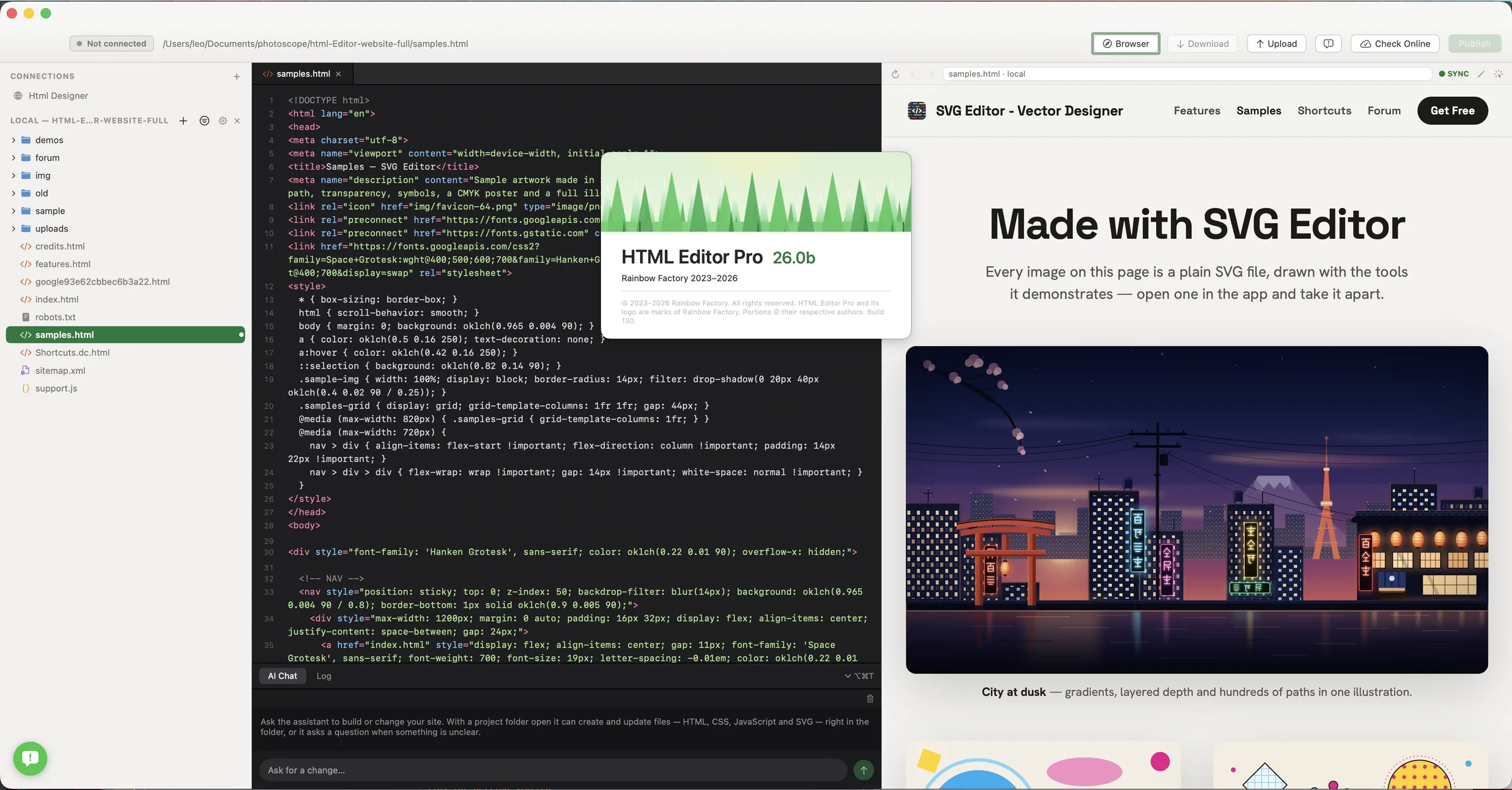Close the local folder with the X icon
1512x790 pixels.
point(237,120)
